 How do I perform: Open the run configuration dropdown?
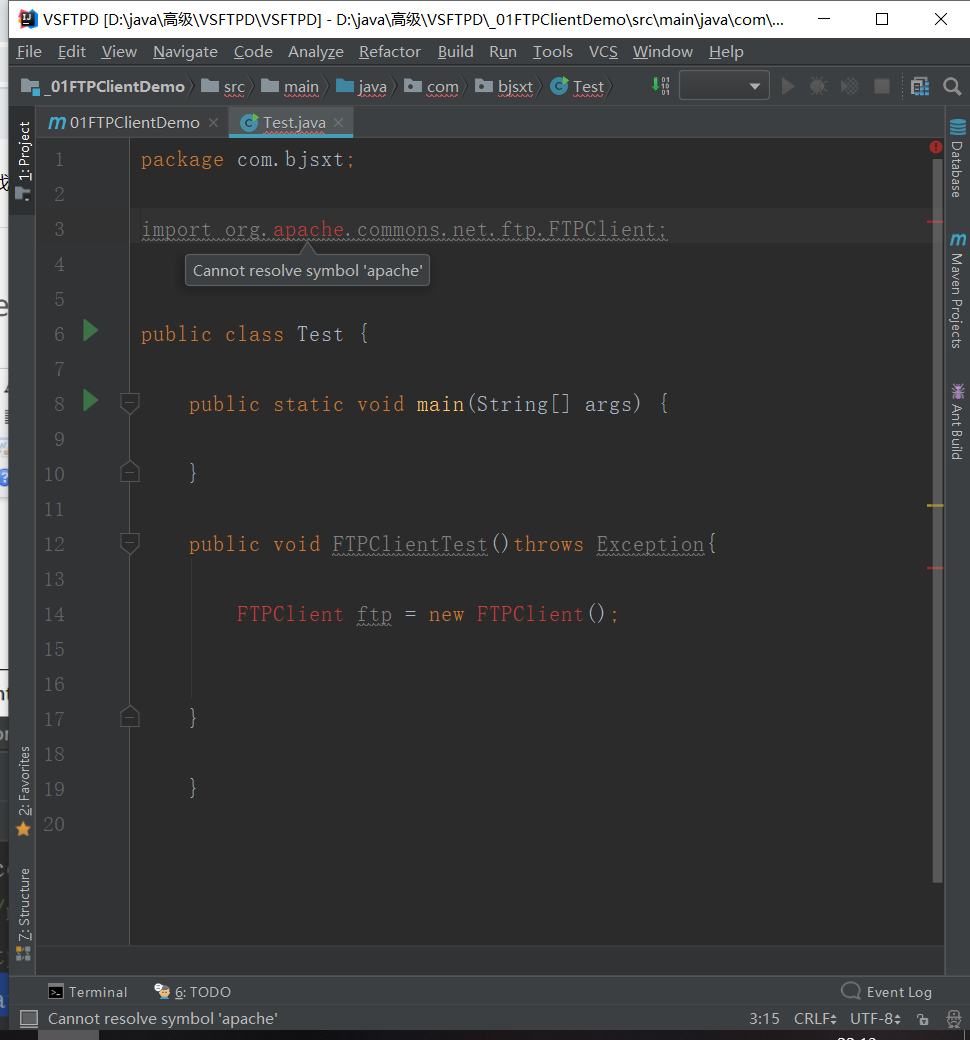[x=724, y=86]
